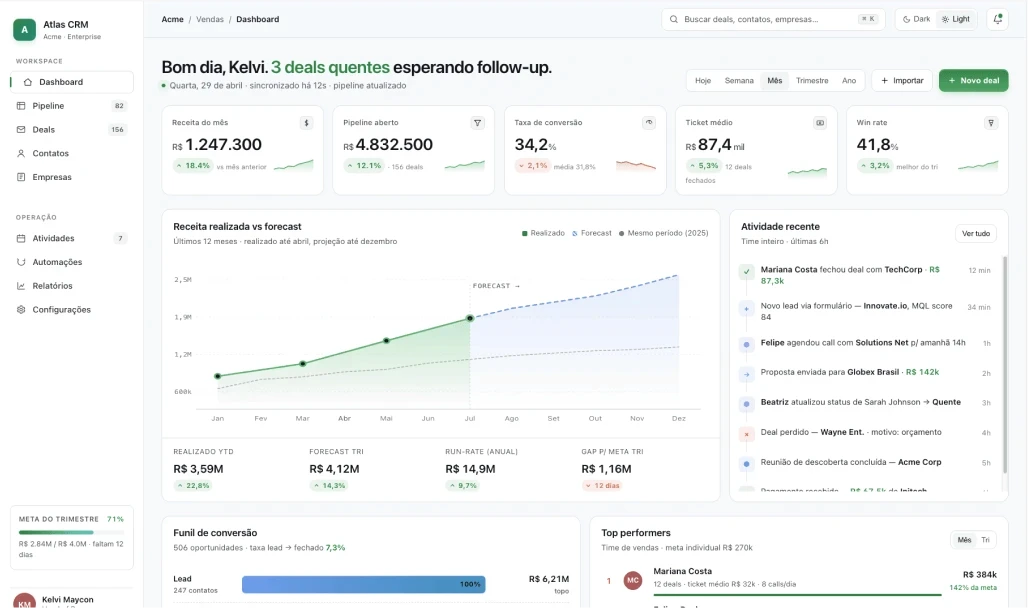The image size is (1028, 608).
Task: Click the R$ 3,59M Realizado YTD value
Action: coord(198,469)
